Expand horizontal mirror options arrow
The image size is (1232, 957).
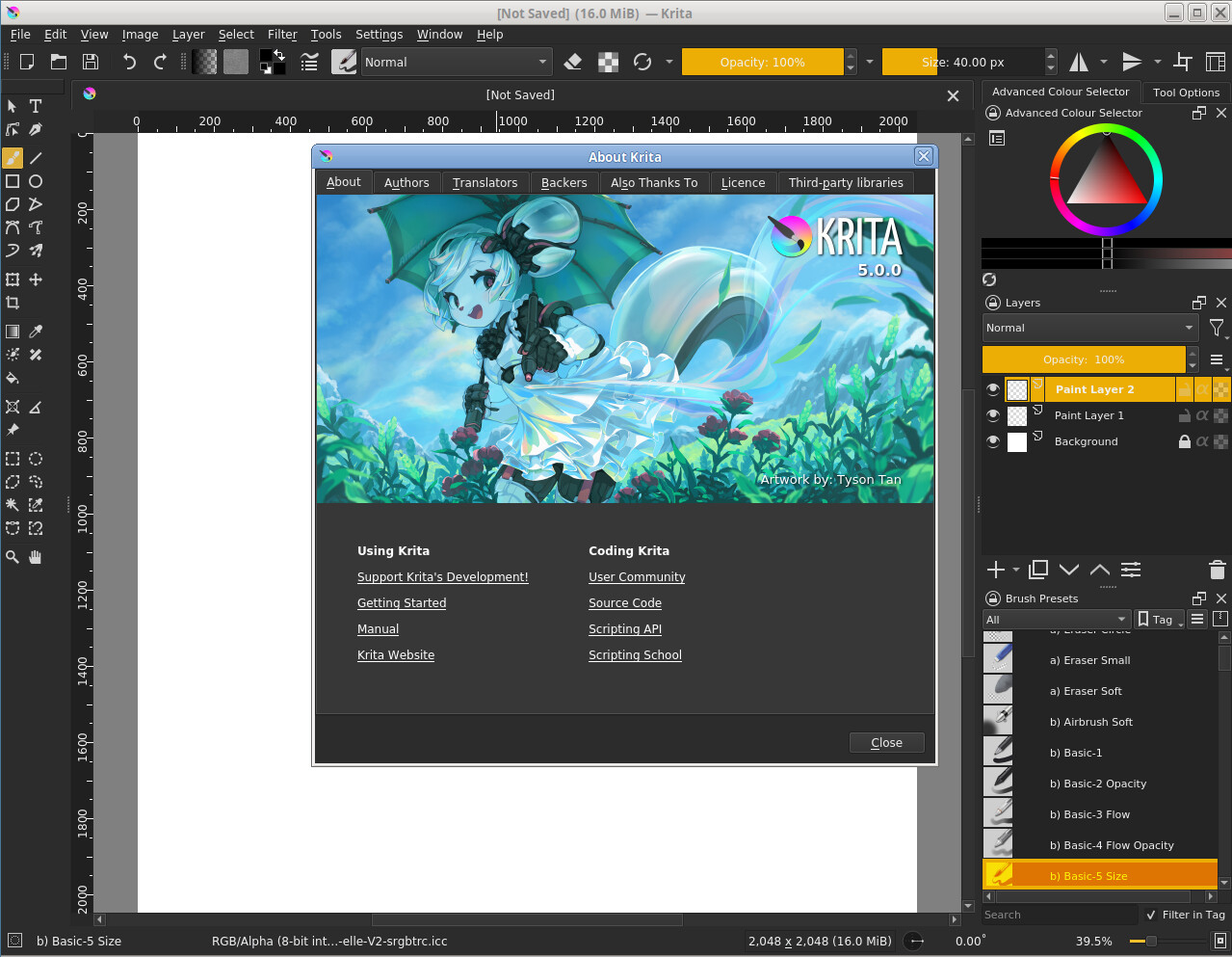point(1104,62)
